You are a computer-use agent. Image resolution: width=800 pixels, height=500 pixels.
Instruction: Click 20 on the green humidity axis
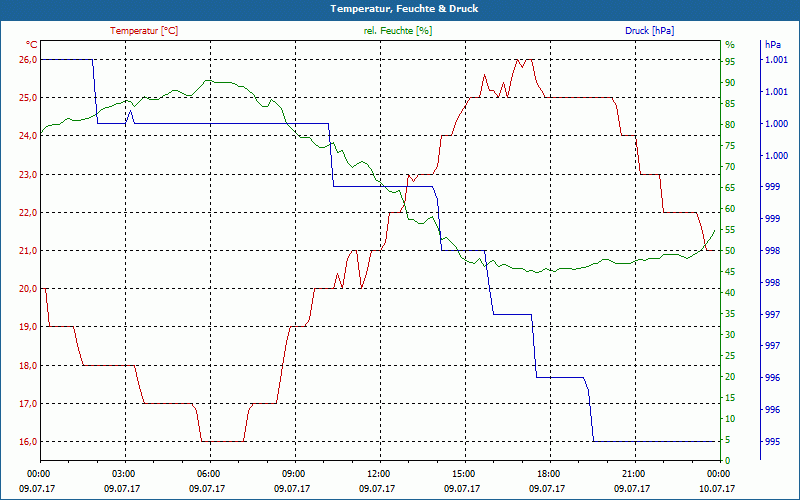(x=730, y=377)
